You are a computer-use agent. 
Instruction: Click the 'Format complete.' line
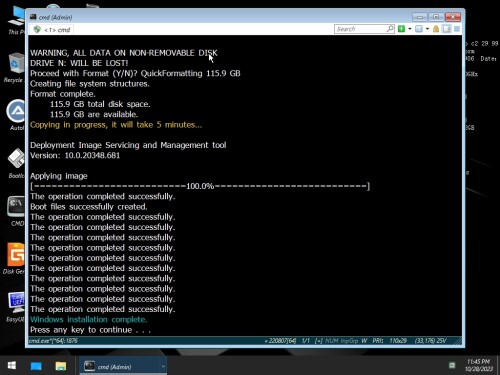62,94
